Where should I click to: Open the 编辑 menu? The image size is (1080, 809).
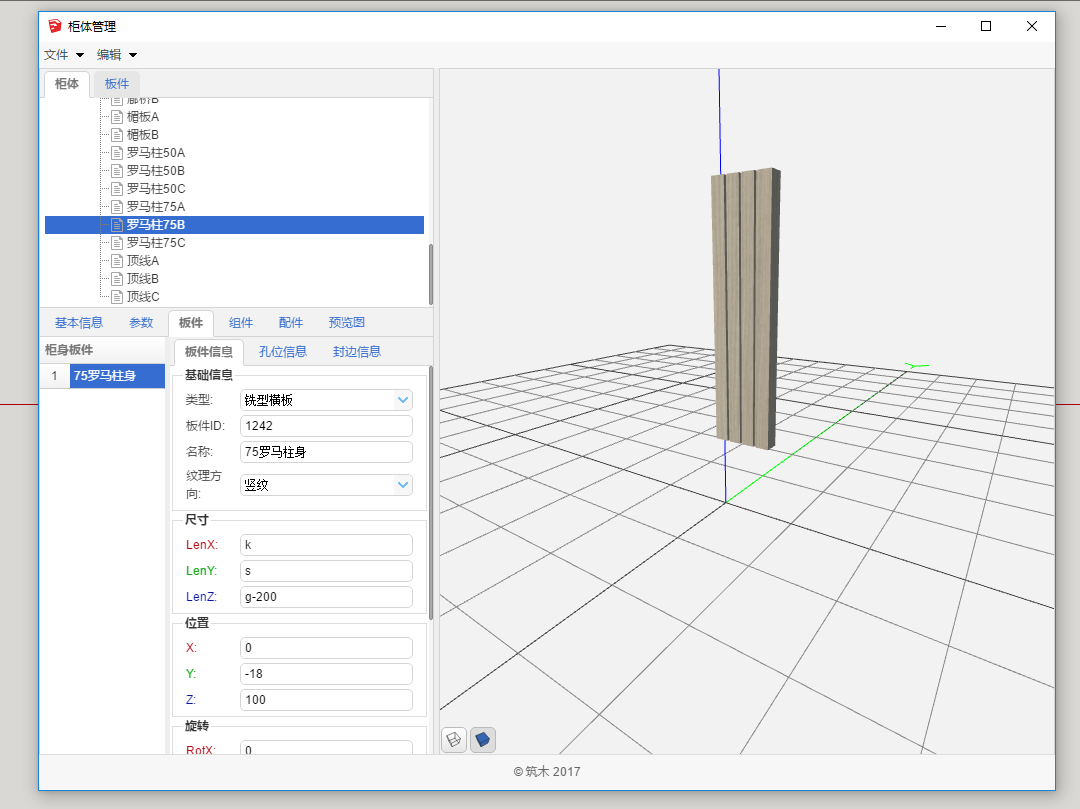tap(116, 55)
